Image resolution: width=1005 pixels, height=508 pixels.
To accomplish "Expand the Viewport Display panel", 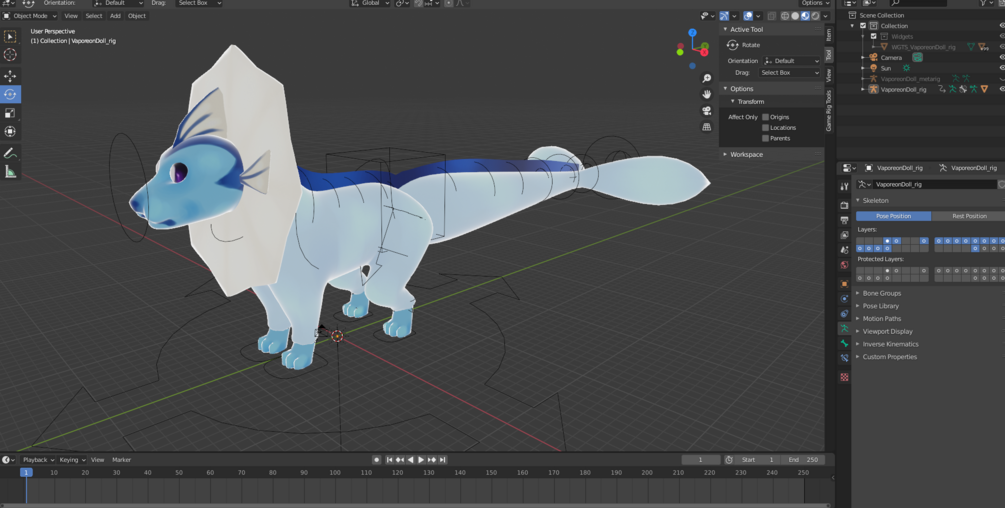I will coord(887,332).
